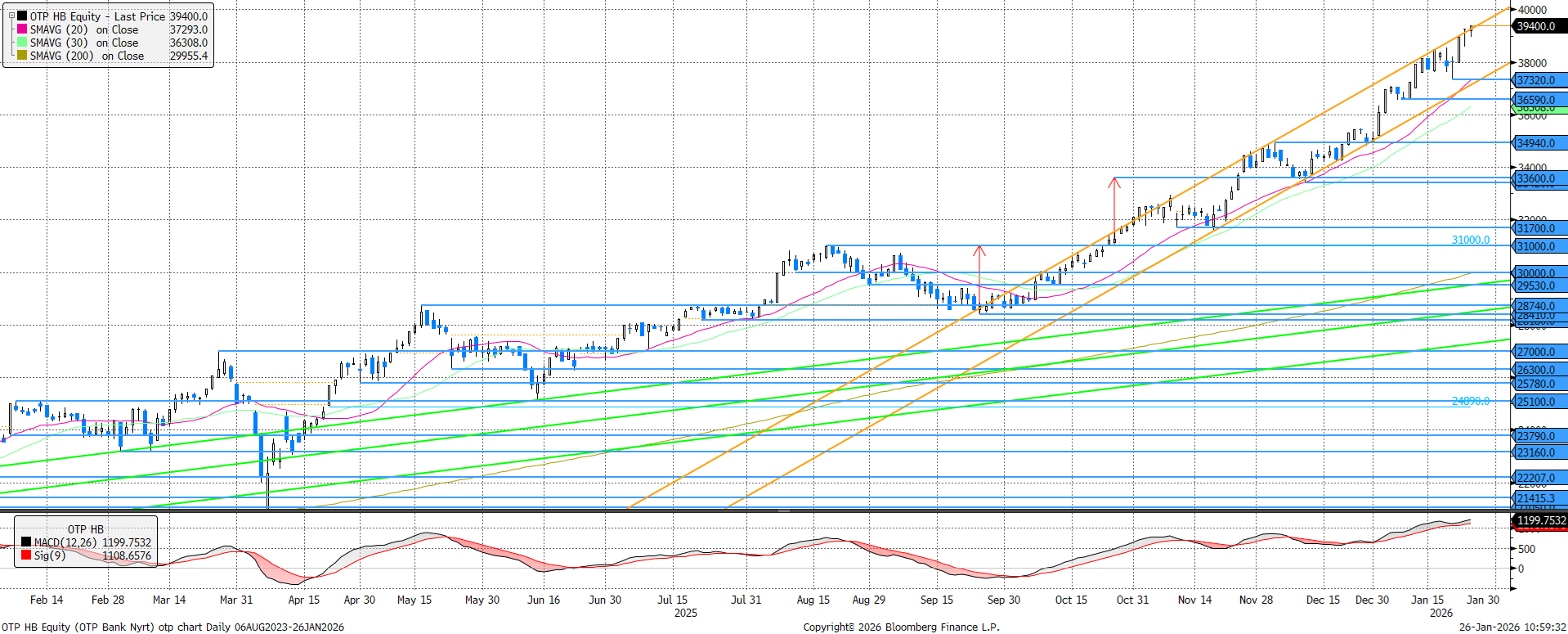Image resolution: width=1568 pixels, height=634 pixels.
Task: Click the panel divider above the MACD pane
Action: [783, 510]
